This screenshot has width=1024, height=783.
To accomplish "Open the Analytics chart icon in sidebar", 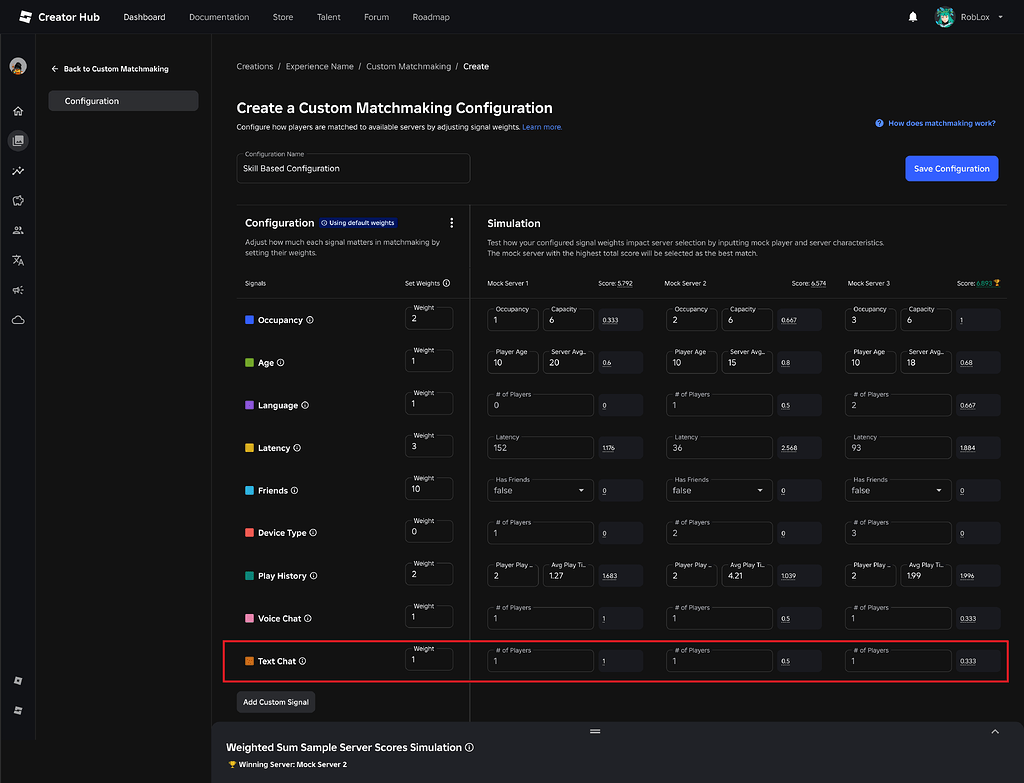I will coord(17,170).
